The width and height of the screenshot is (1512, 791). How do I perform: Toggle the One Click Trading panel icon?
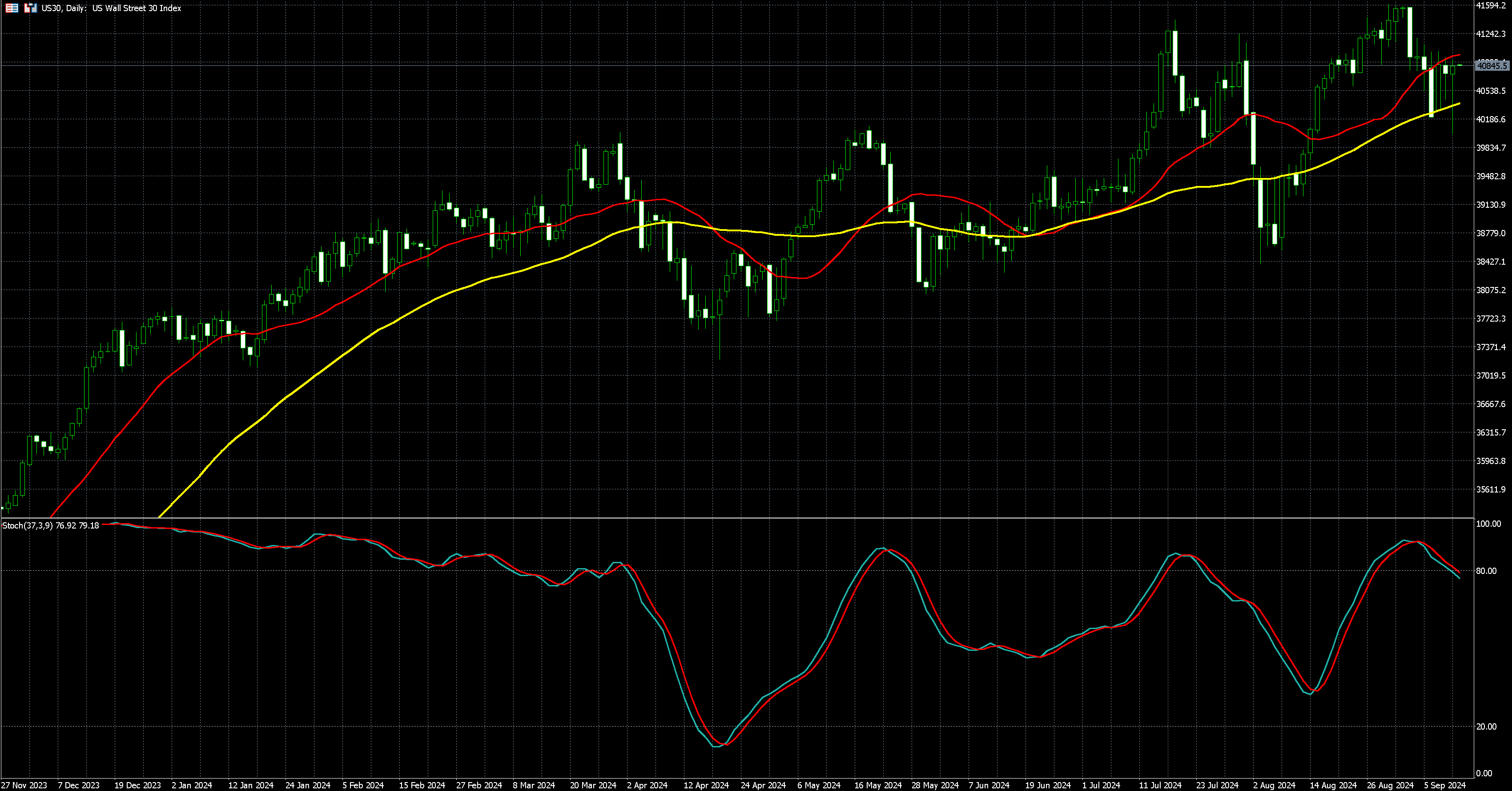(31, 8)
